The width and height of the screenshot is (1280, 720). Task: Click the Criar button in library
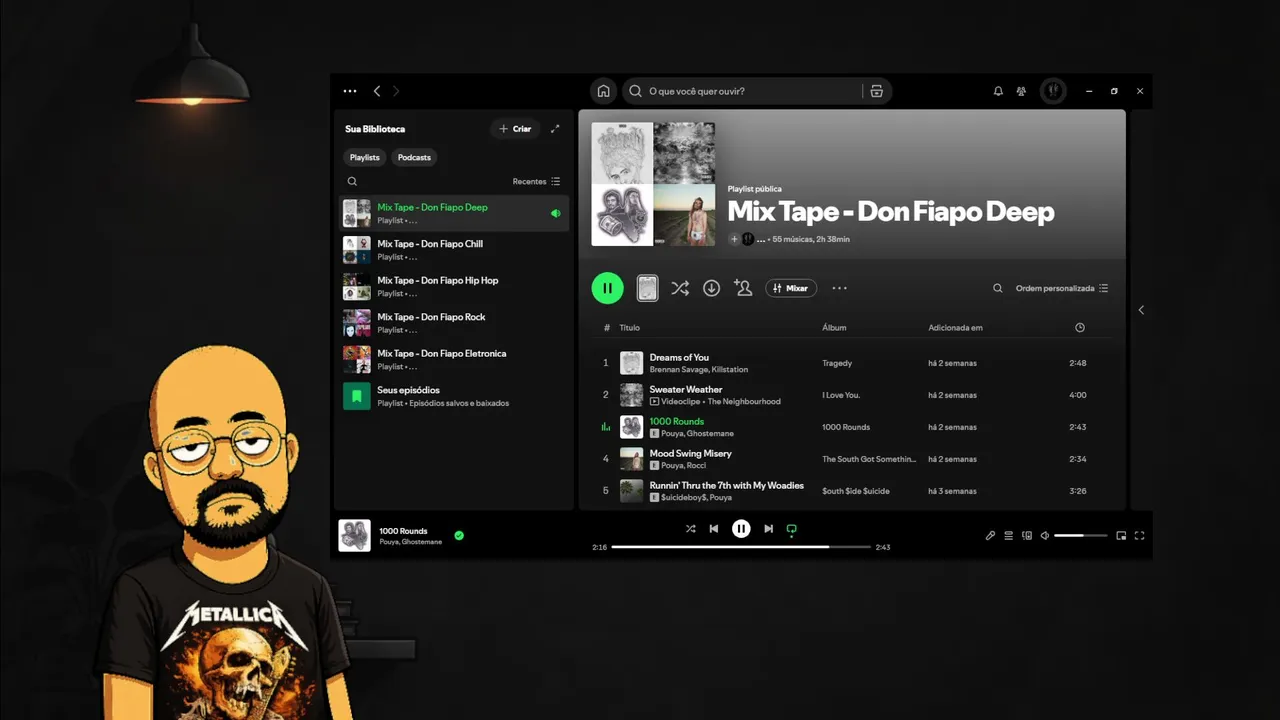pos(515,129)
